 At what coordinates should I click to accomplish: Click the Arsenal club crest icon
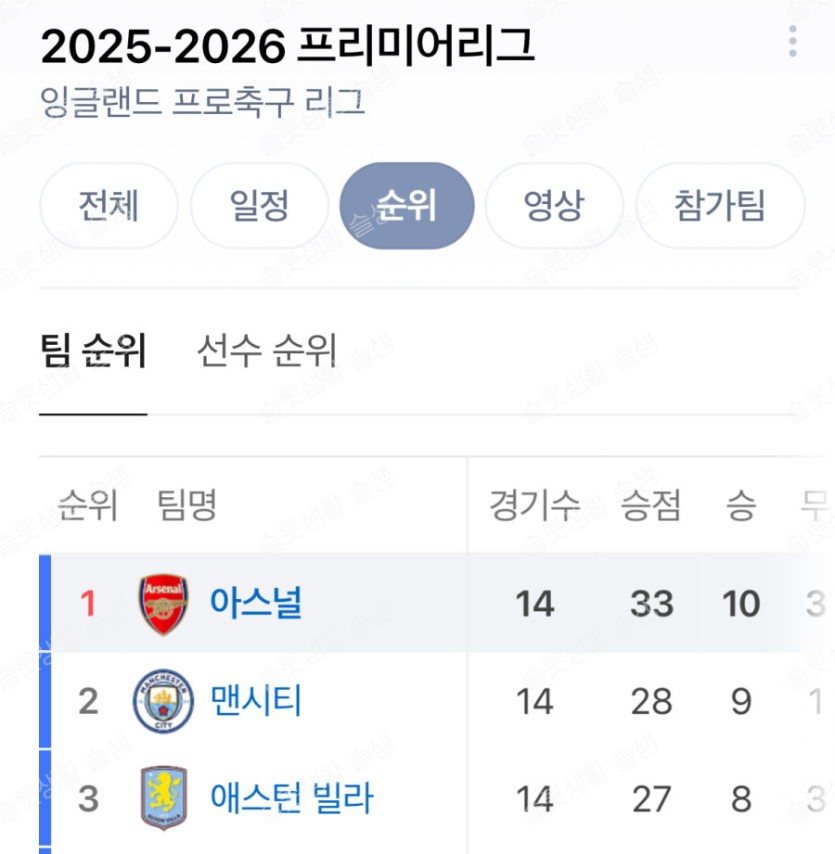(163, 604)
